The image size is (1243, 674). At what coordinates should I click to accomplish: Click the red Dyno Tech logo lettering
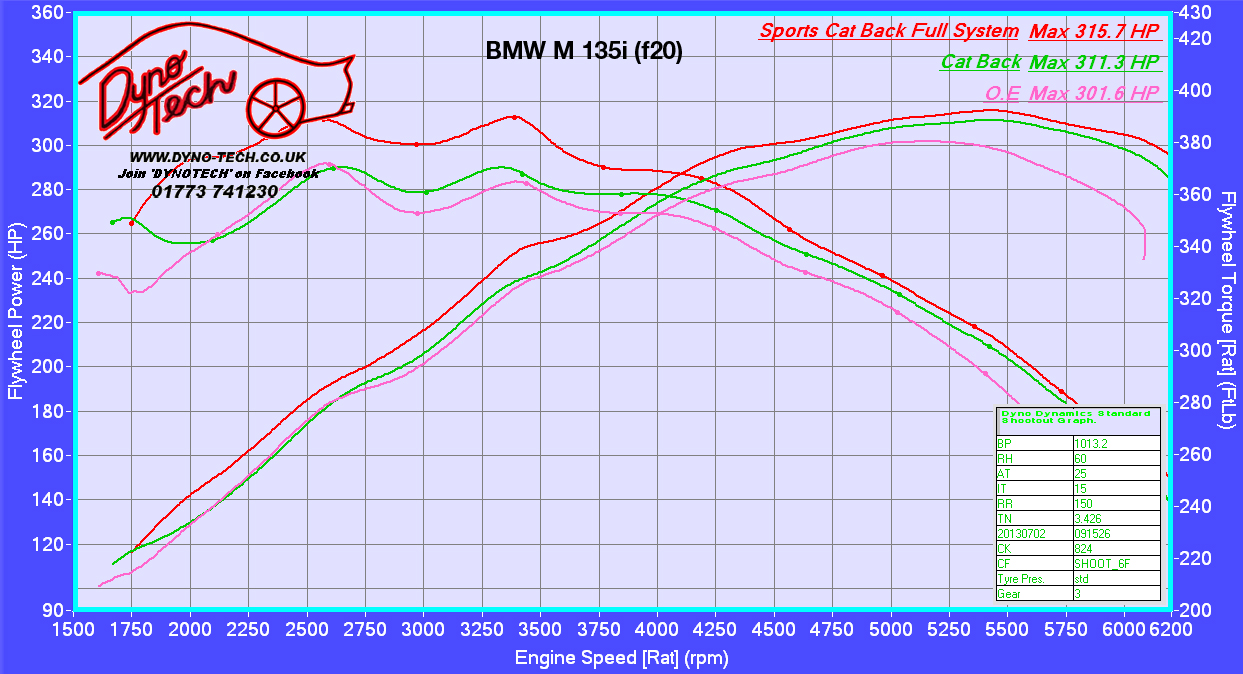coord(160,97)
